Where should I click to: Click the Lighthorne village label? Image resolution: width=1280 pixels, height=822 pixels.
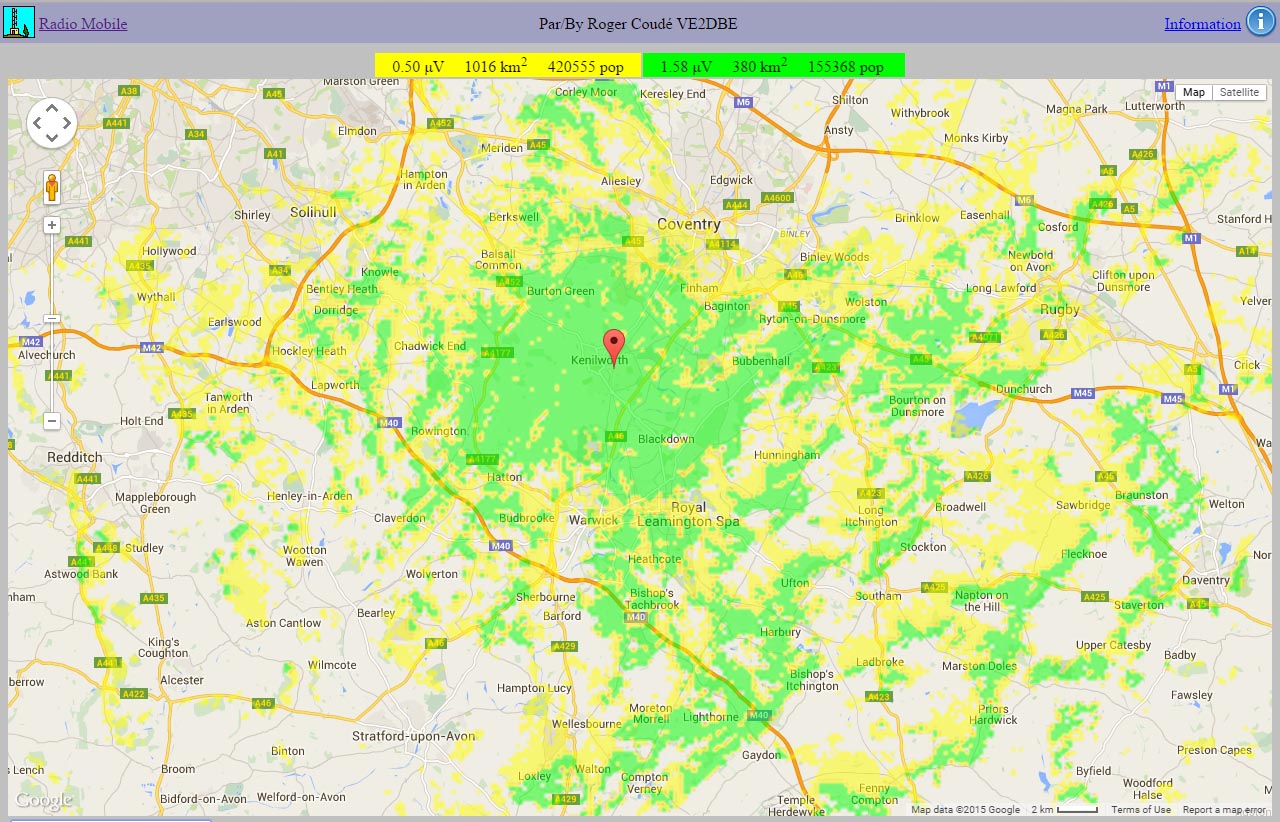[710, 717]
